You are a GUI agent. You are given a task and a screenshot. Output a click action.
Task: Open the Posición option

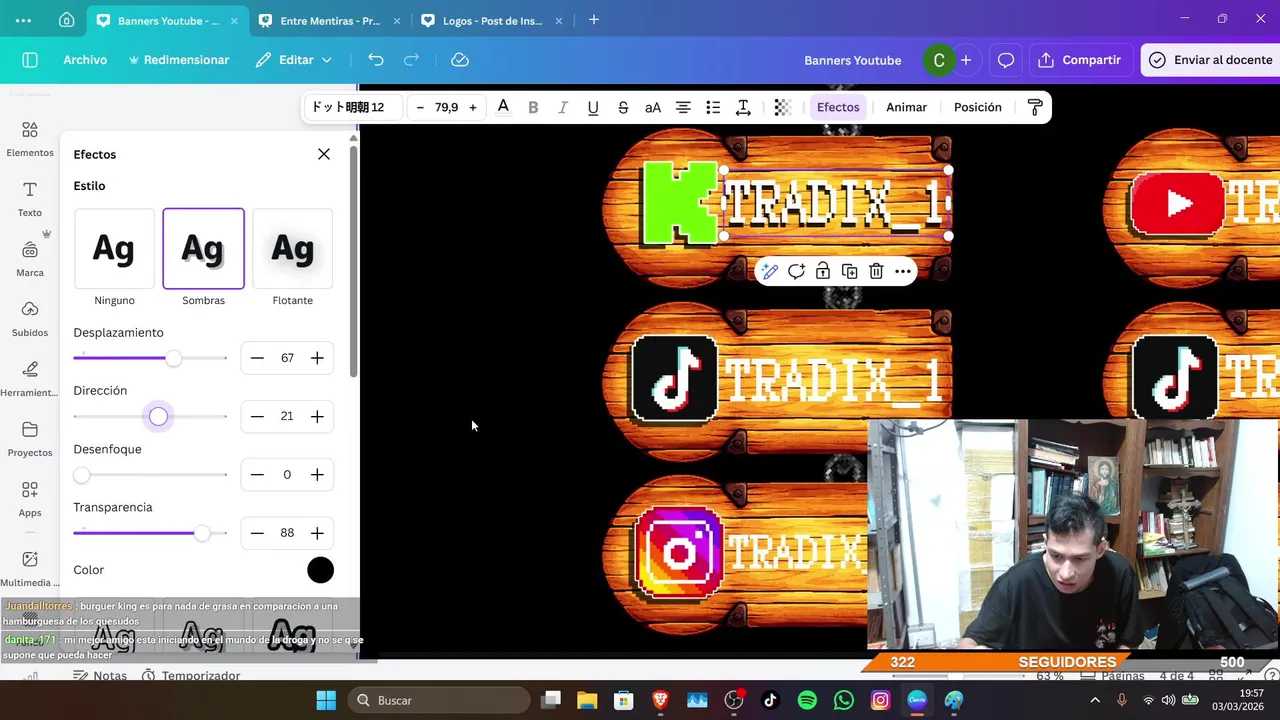point(978,107)
